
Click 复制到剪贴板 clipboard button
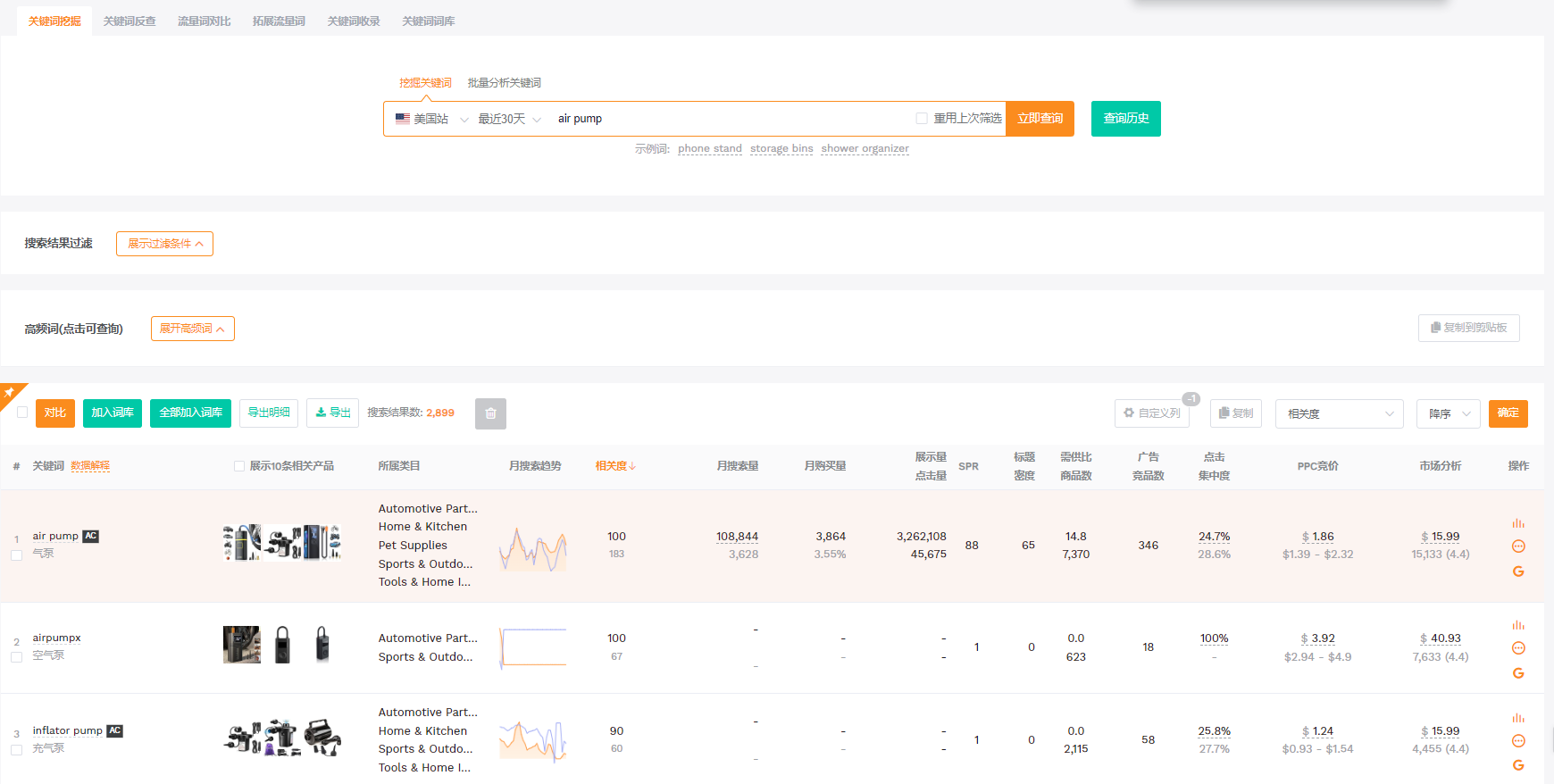1469,328
